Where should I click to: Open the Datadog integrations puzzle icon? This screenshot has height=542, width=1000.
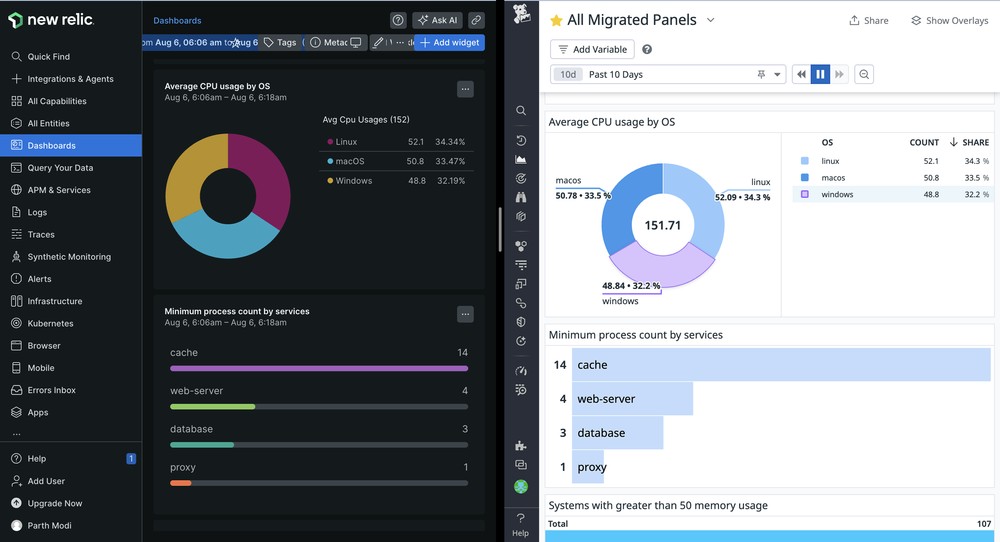tap(521, 446)
